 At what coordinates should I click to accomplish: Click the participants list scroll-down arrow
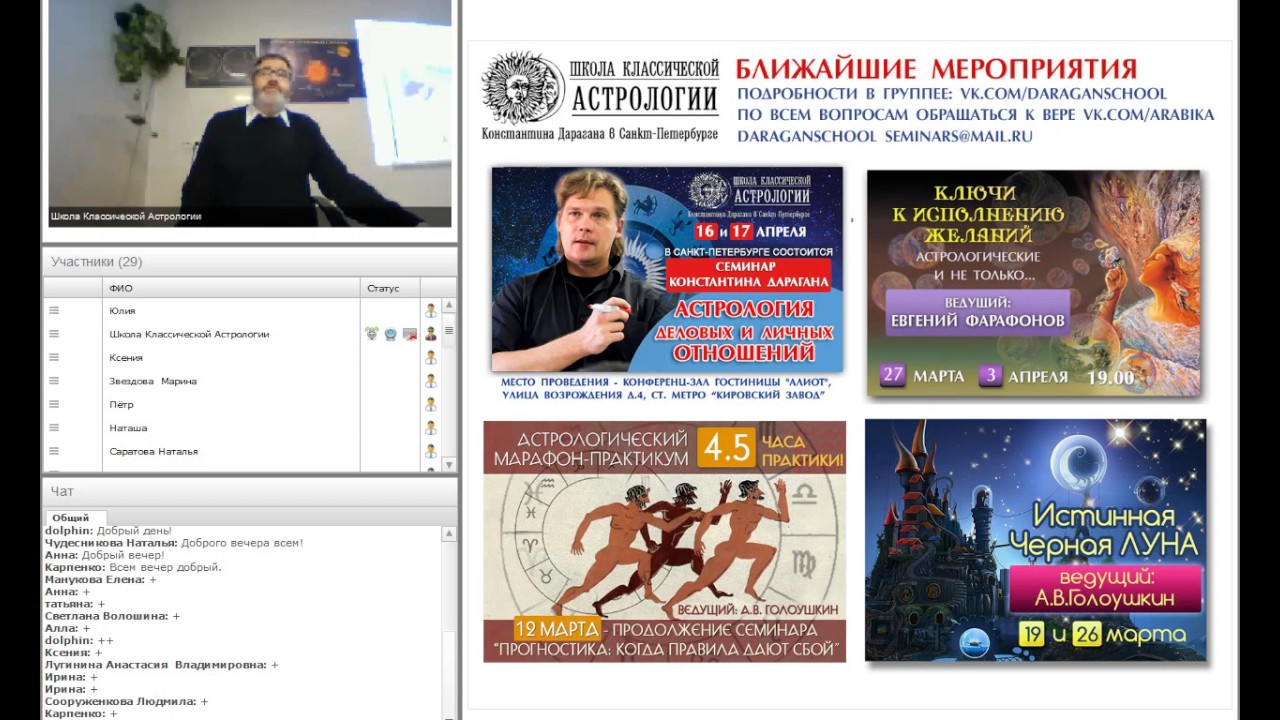coord(449,464)
